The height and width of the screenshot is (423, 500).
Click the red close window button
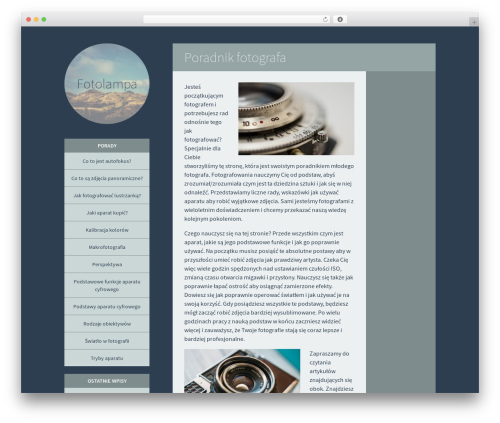pyautogui.click(x=29, y=20)
